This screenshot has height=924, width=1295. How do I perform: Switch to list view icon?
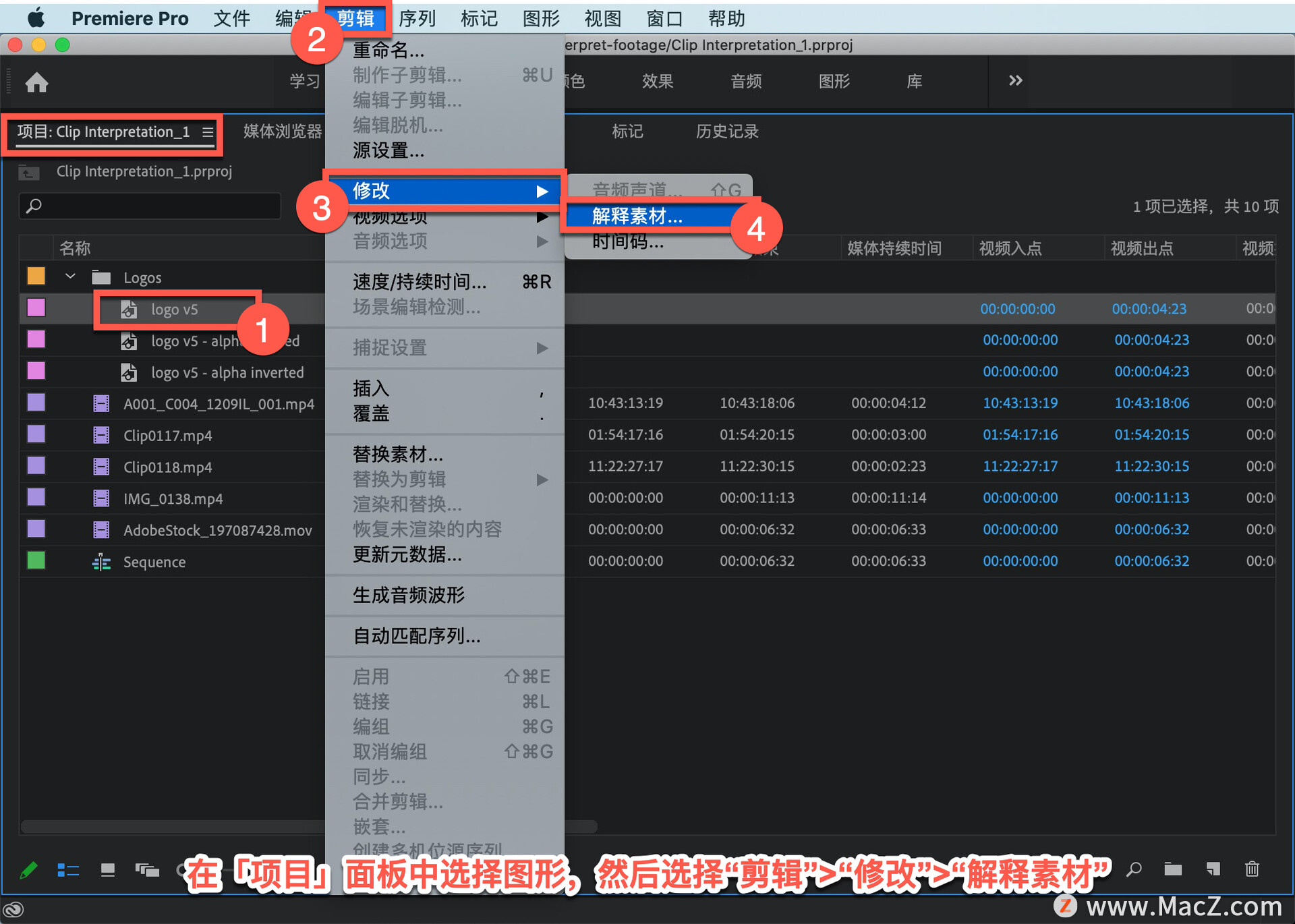coord(68,870)
